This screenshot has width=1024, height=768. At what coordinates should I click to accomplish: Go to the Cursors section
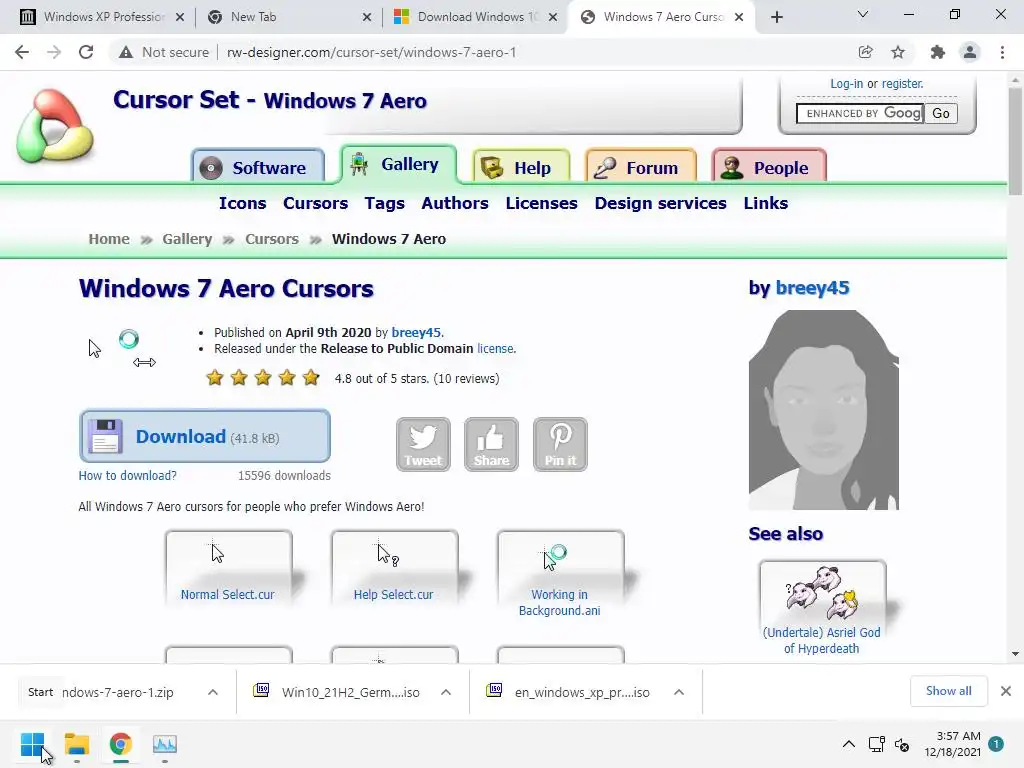[x=315, y=203]
